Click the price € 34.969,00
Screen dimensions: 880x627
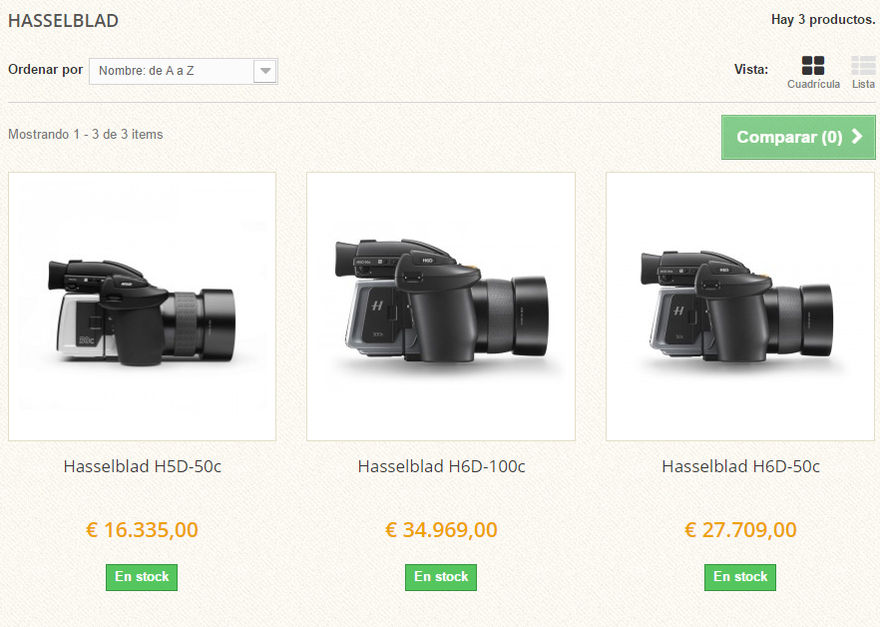(x=441, y=530)
